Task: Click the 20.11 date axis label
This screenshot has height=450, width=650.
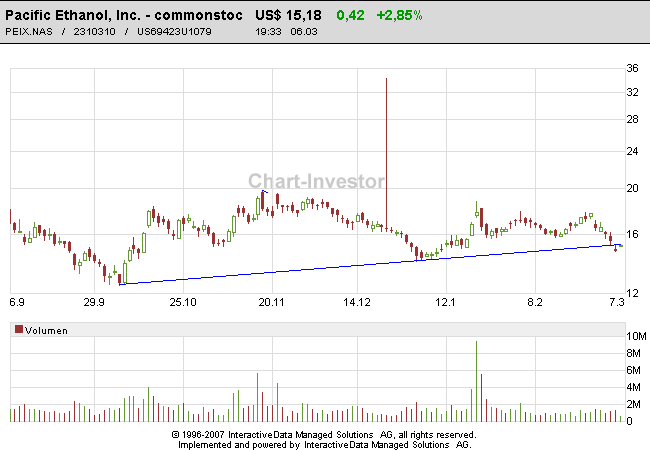Action: pyautogui.click(x=272, y=302)
